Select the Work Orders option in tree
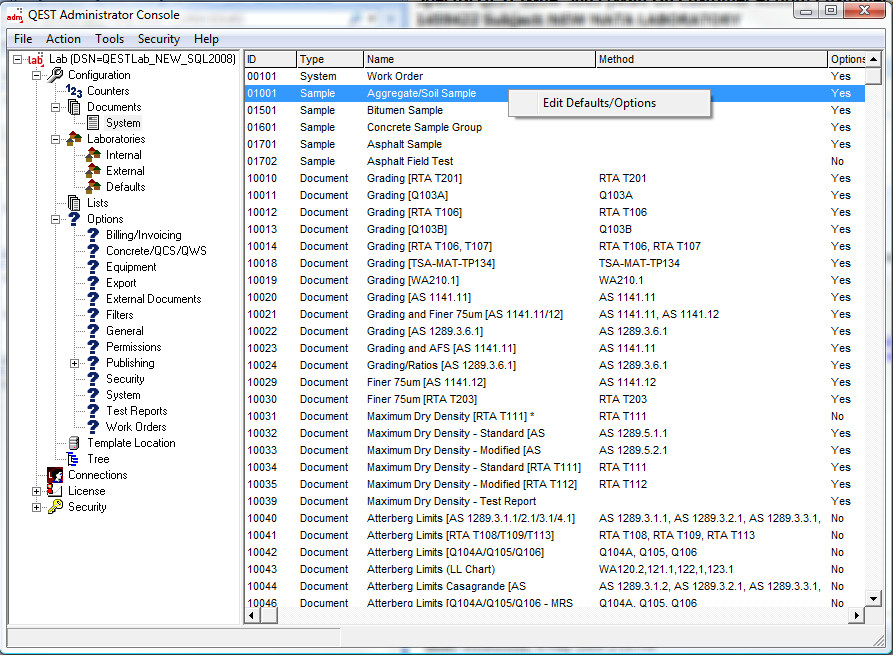Screen dimensions: 893x655 pos(136,427)
